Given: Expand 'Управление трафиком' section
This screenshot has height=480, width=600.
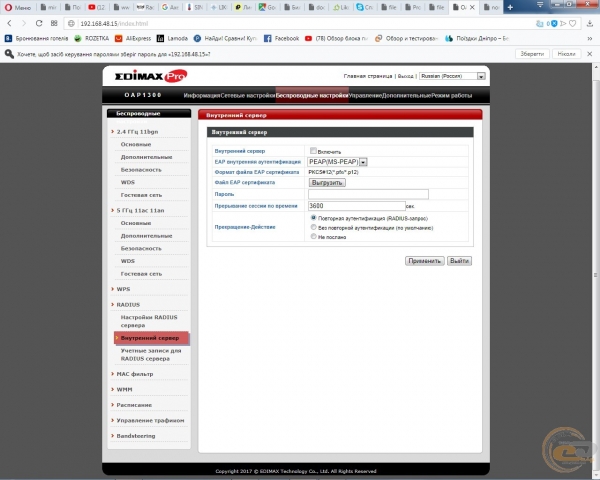Looking at the screenshot, I should click(150, 420).
